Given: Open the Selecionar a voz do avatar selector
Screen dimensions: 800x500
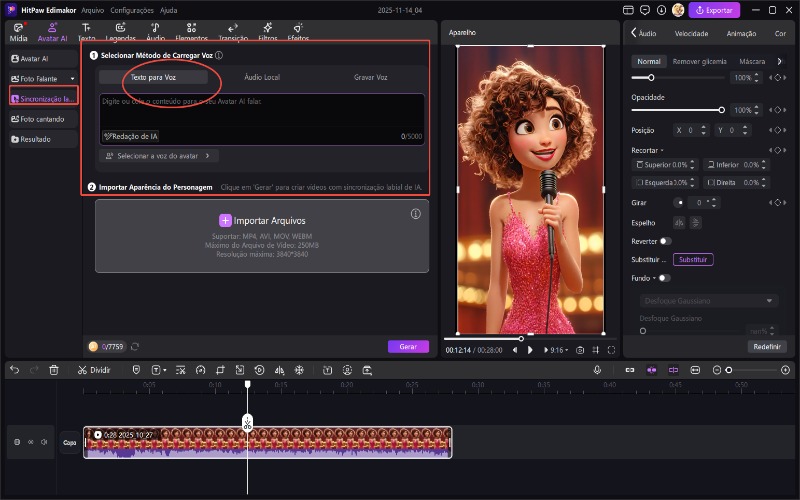Looking at the screenshot, I should click(x=160, y=155).
